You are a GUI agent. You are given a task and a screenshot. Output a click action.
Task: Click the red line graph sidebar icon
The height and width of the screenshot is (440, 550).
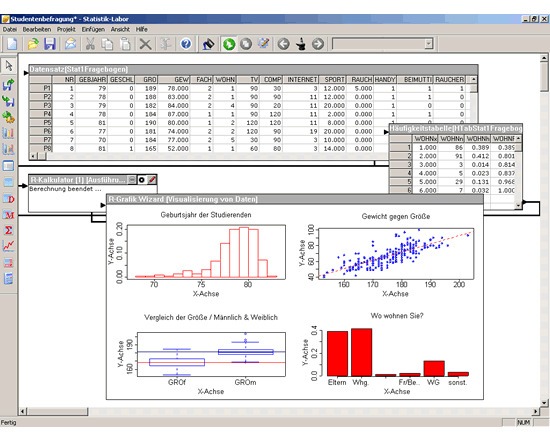pos(8,246)
